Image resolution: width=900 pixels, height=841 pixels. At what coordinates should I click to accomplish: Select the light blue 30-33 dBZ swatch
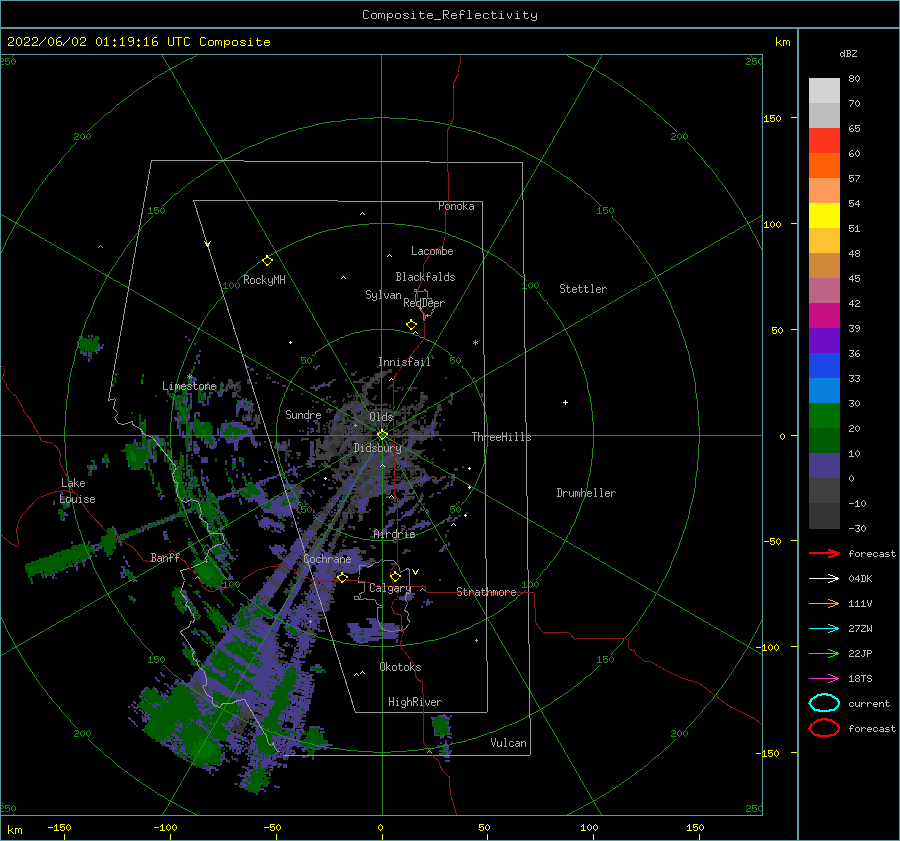pyautogui.click(x=824, y=390)
